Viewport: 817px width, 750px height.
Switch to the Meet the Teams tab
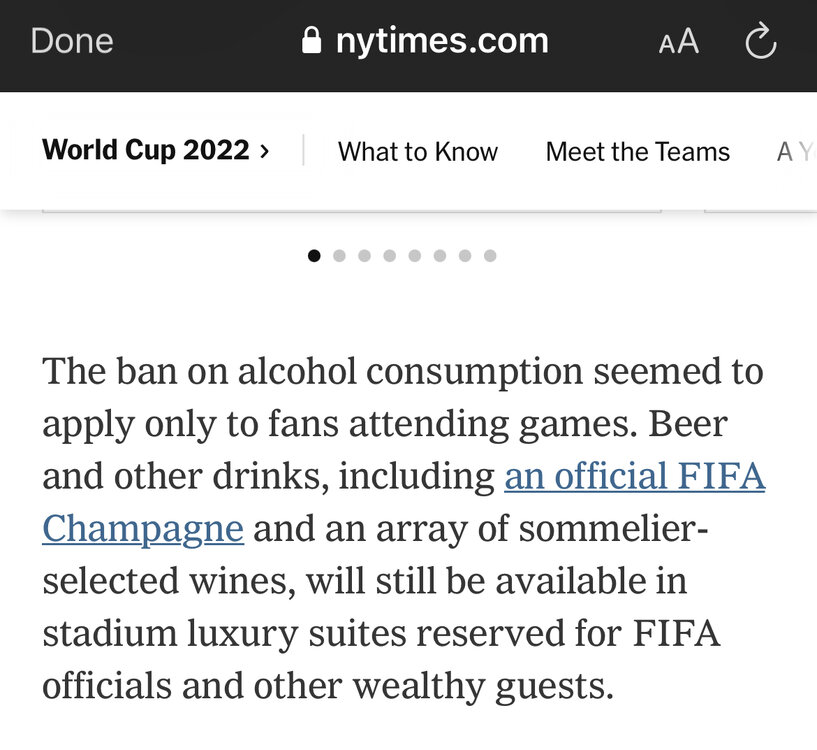coord(637,152)
